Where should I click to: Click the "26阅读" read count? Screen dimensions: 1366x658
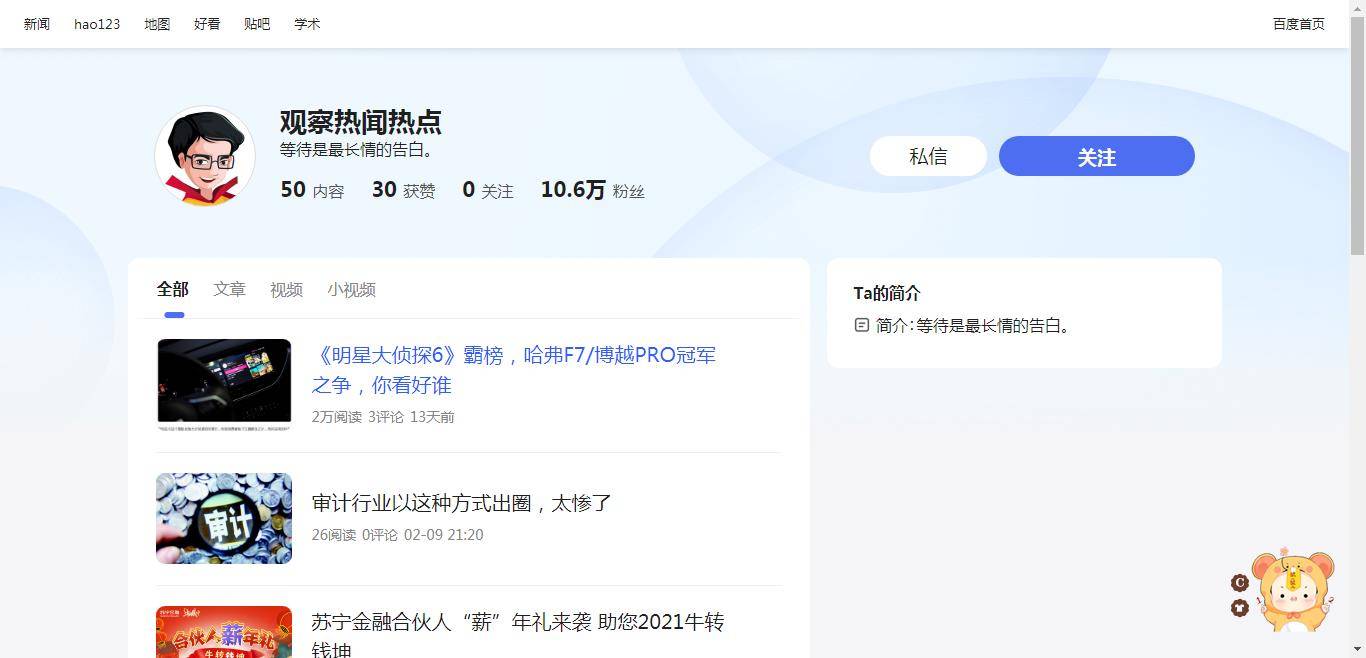pos(334,535)
